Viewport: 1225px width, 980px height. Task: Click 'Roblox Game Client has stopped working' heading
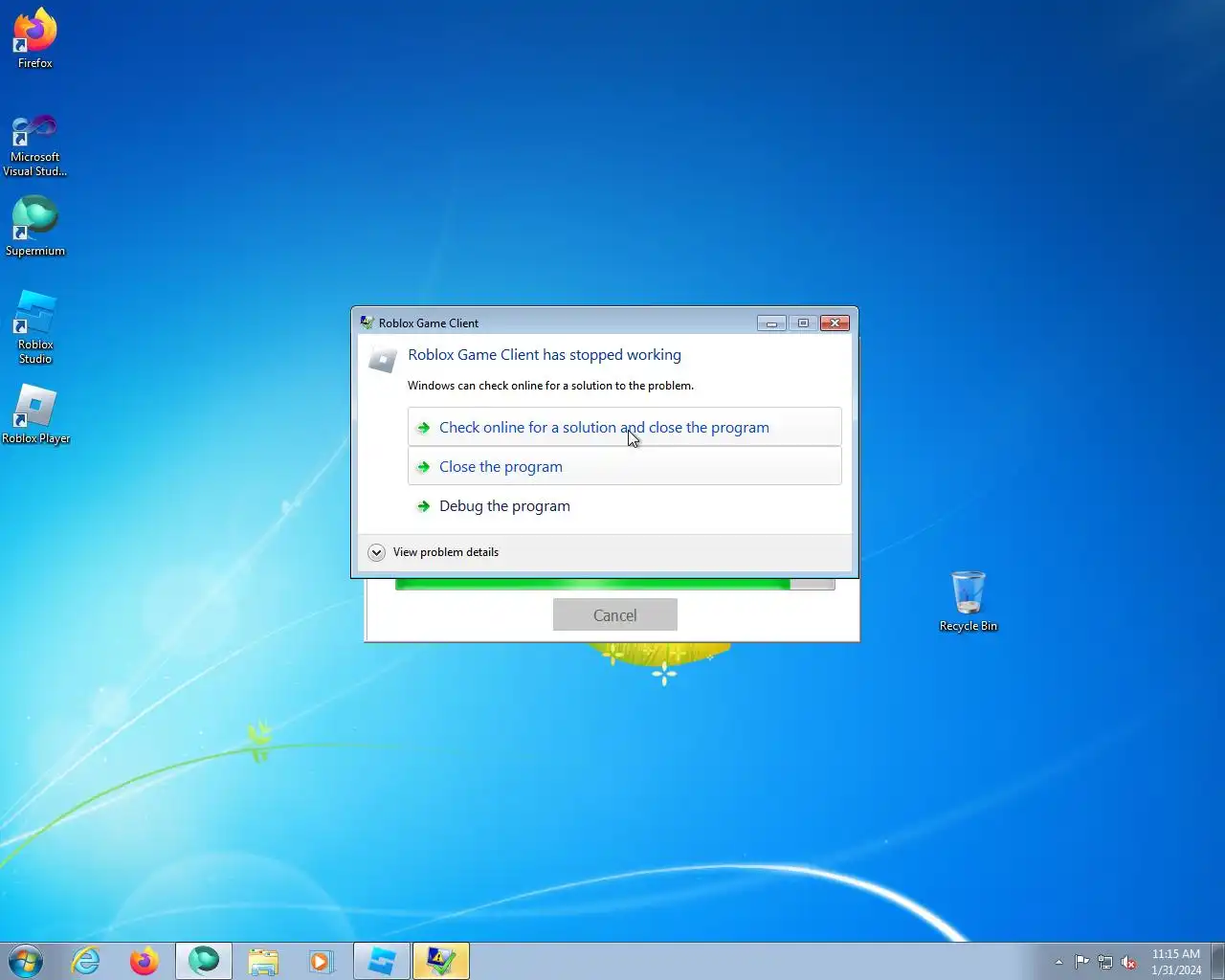click(x=545, y=354)
